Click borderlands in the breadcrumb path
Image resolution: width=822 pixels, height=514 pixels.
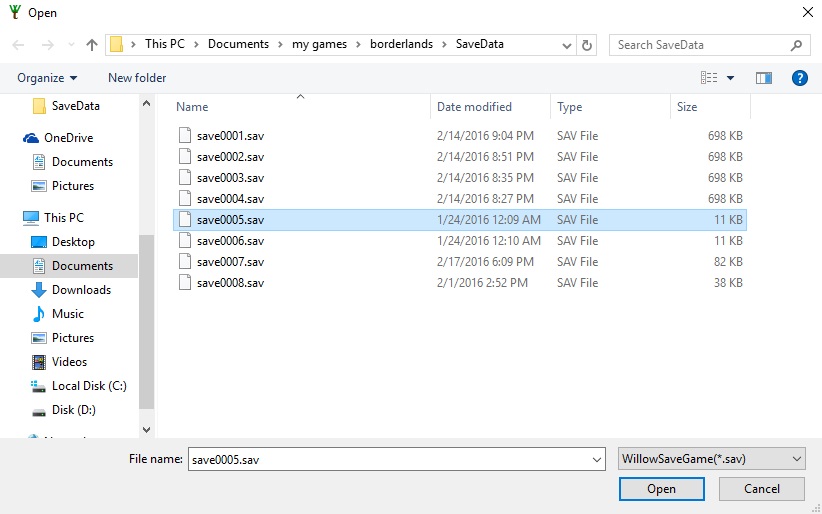click(402, 44)
